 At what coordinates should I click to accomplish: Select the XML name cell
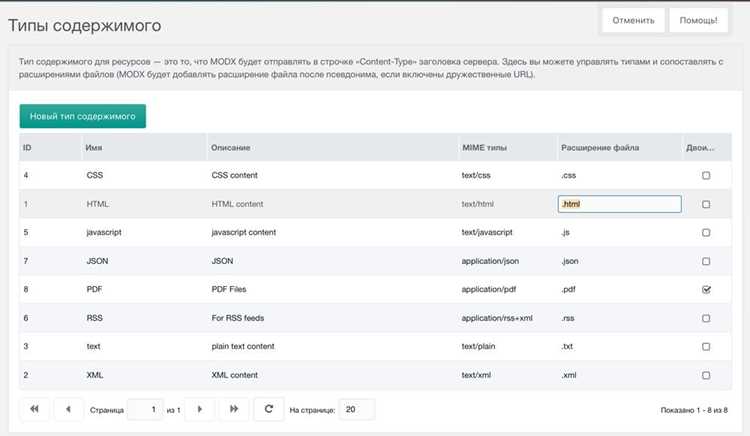coord(95,375)
